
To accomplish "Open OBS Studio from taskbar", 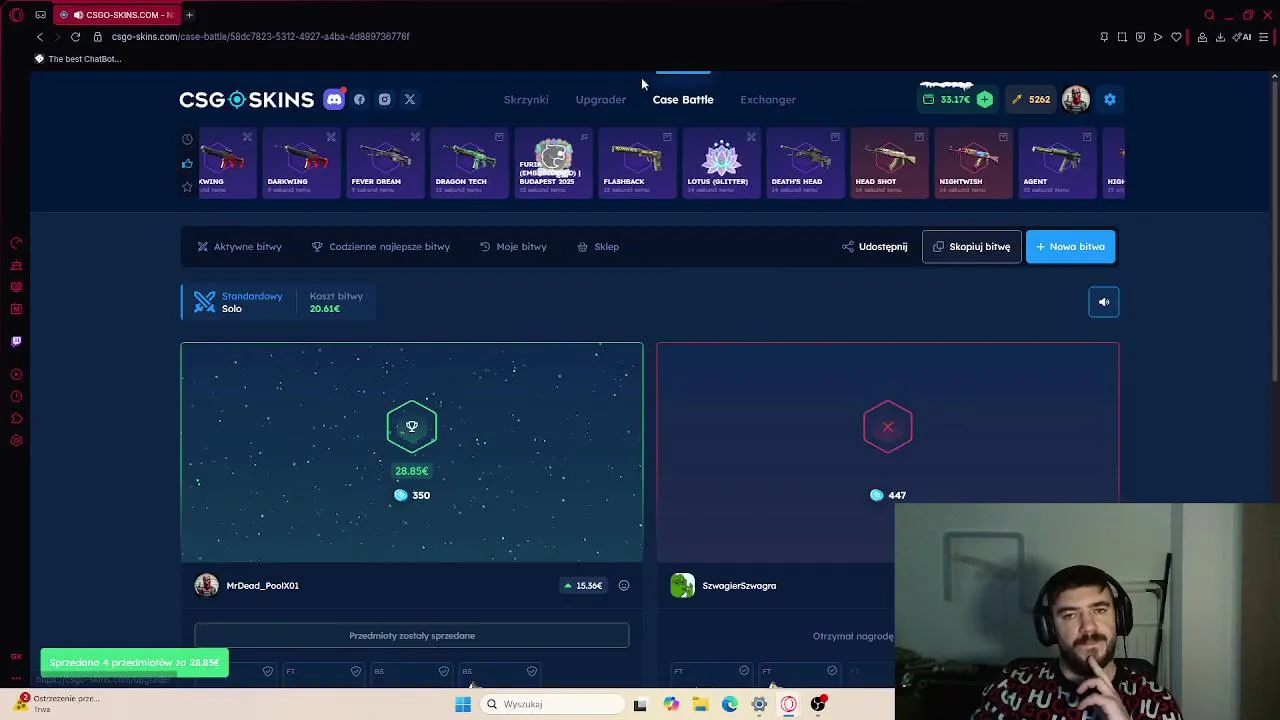I will 818,704.
